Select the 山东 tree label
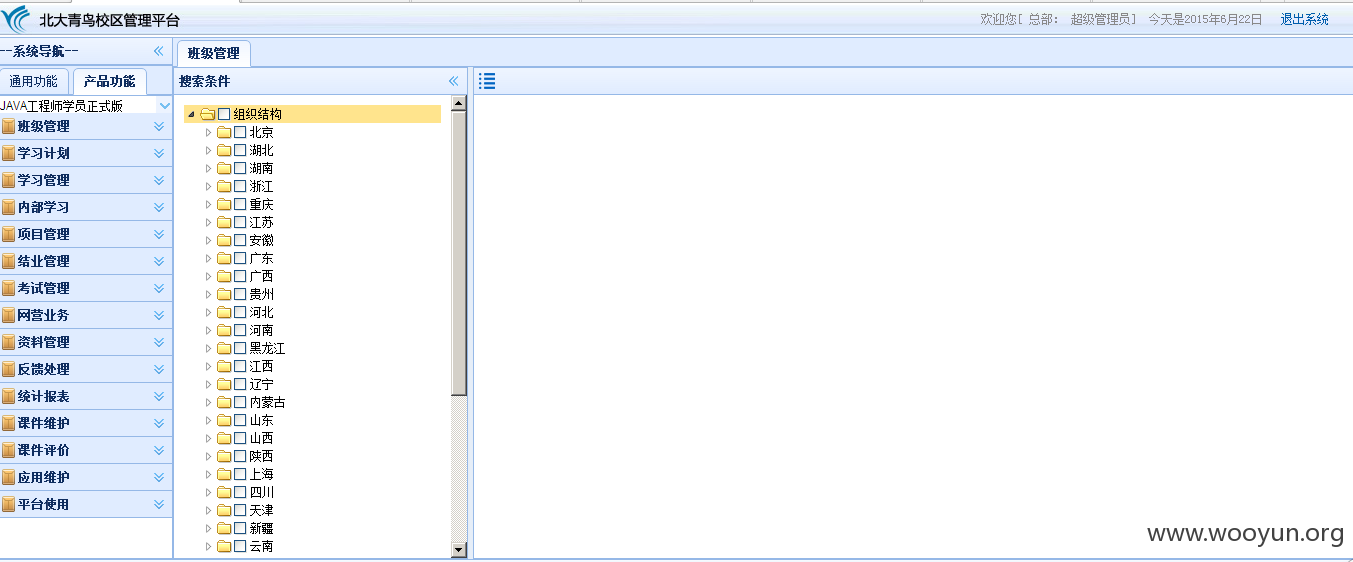 (x=261, y=420)
